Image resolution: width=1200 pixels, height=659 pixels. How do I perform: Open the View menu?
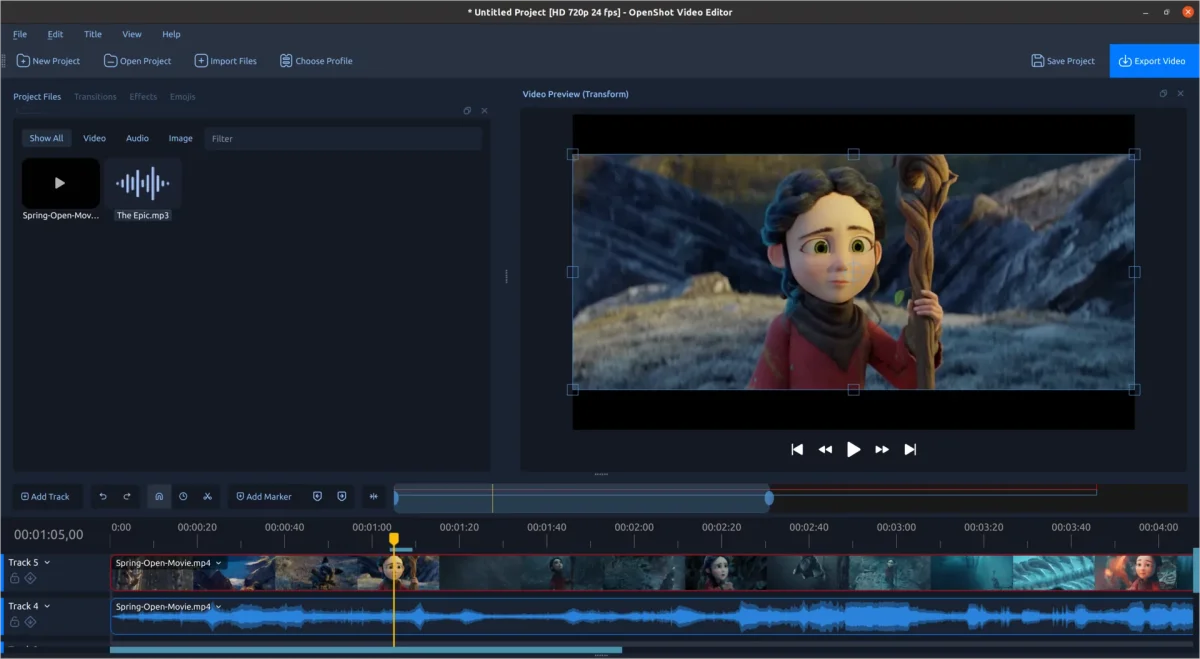coord(132,34)
